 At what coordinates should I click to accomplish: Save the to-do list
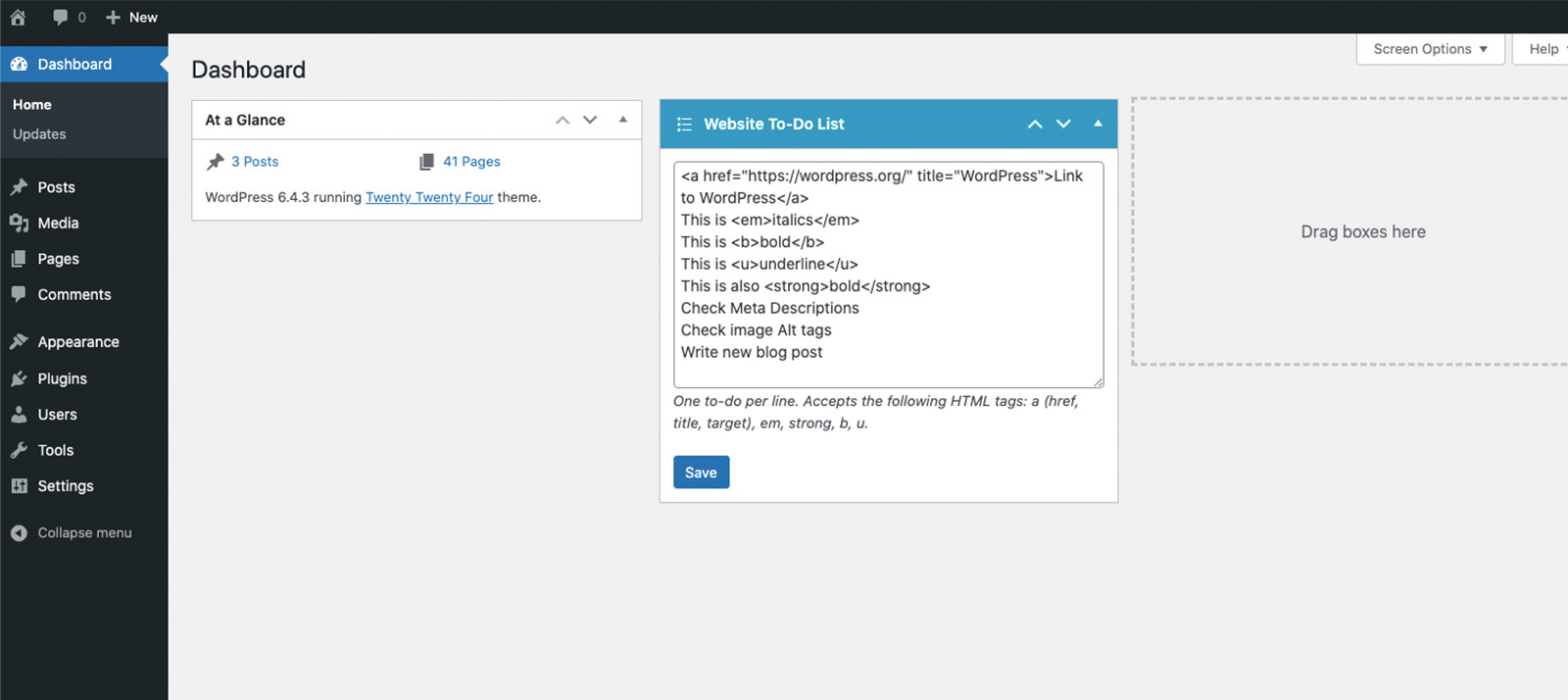click(x=701, y=472)
